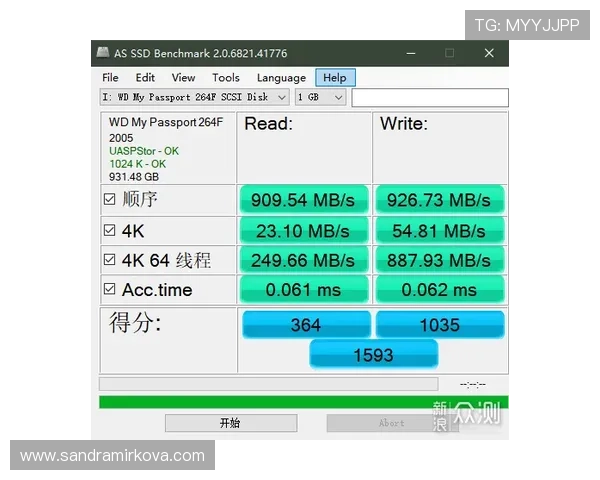
Task: Open the View menu
Action: (x=183, y=77)
